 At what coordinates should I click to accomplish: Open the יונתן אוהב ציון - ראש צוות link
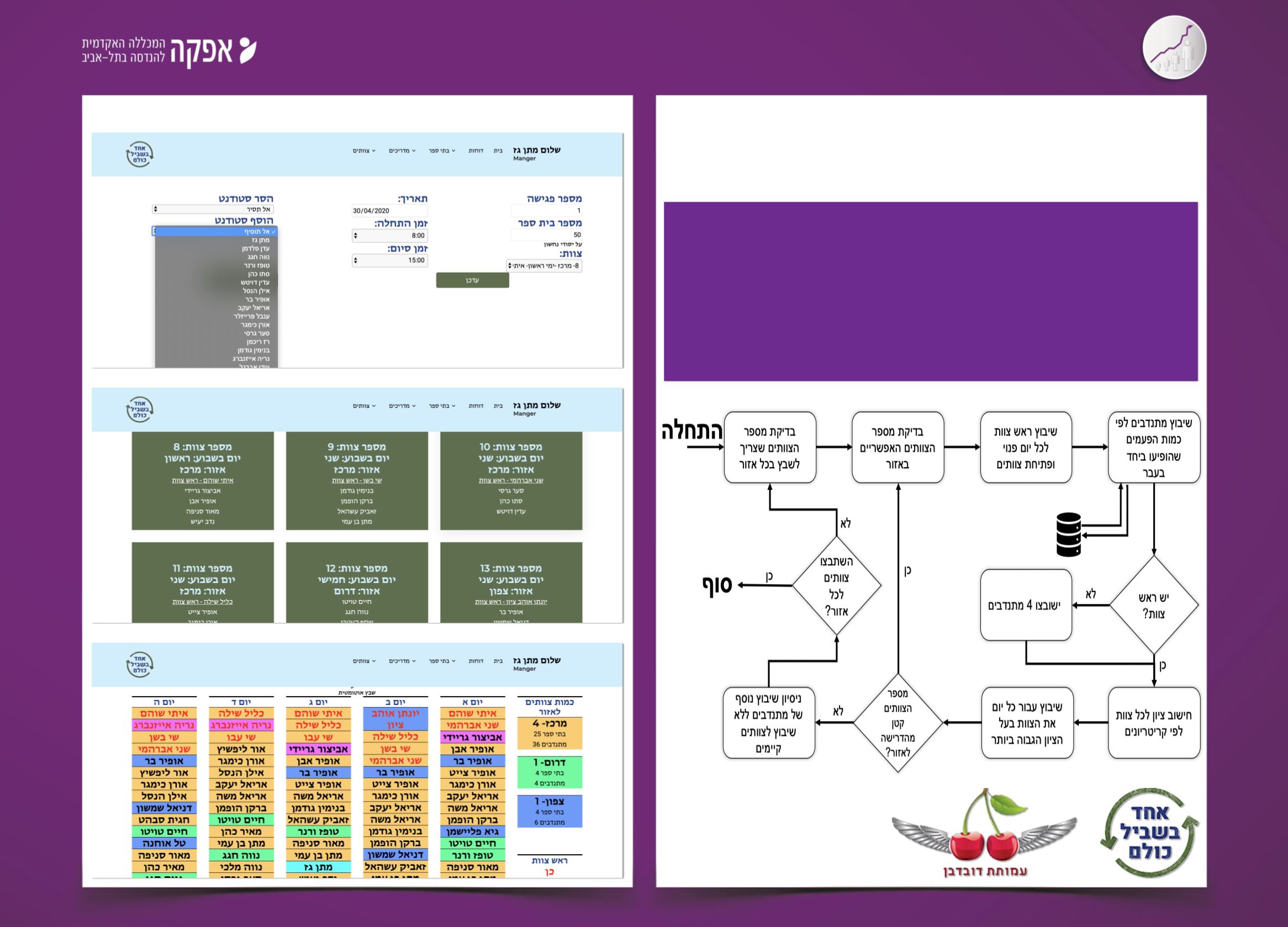tap(511, 602)
